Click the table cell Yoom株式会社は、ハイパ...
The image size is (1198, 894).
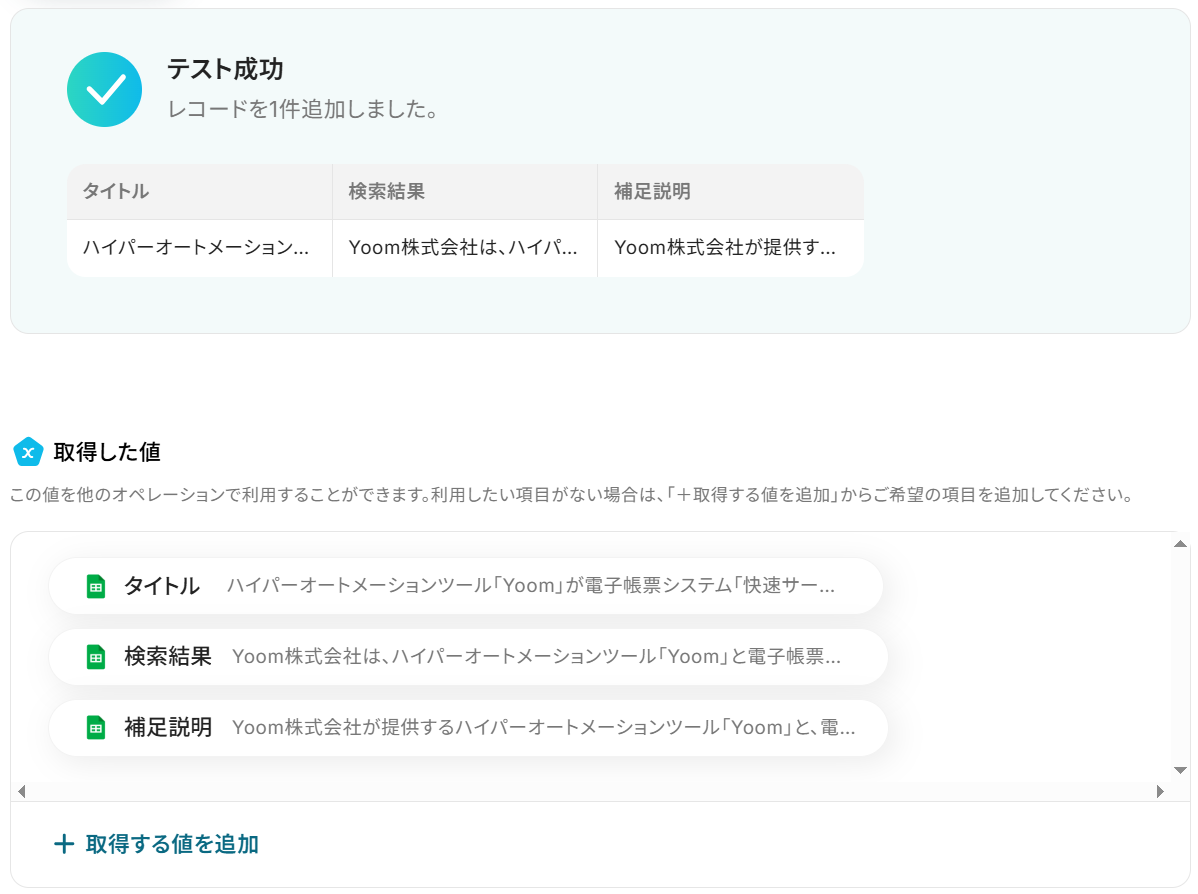coord(465,248)
